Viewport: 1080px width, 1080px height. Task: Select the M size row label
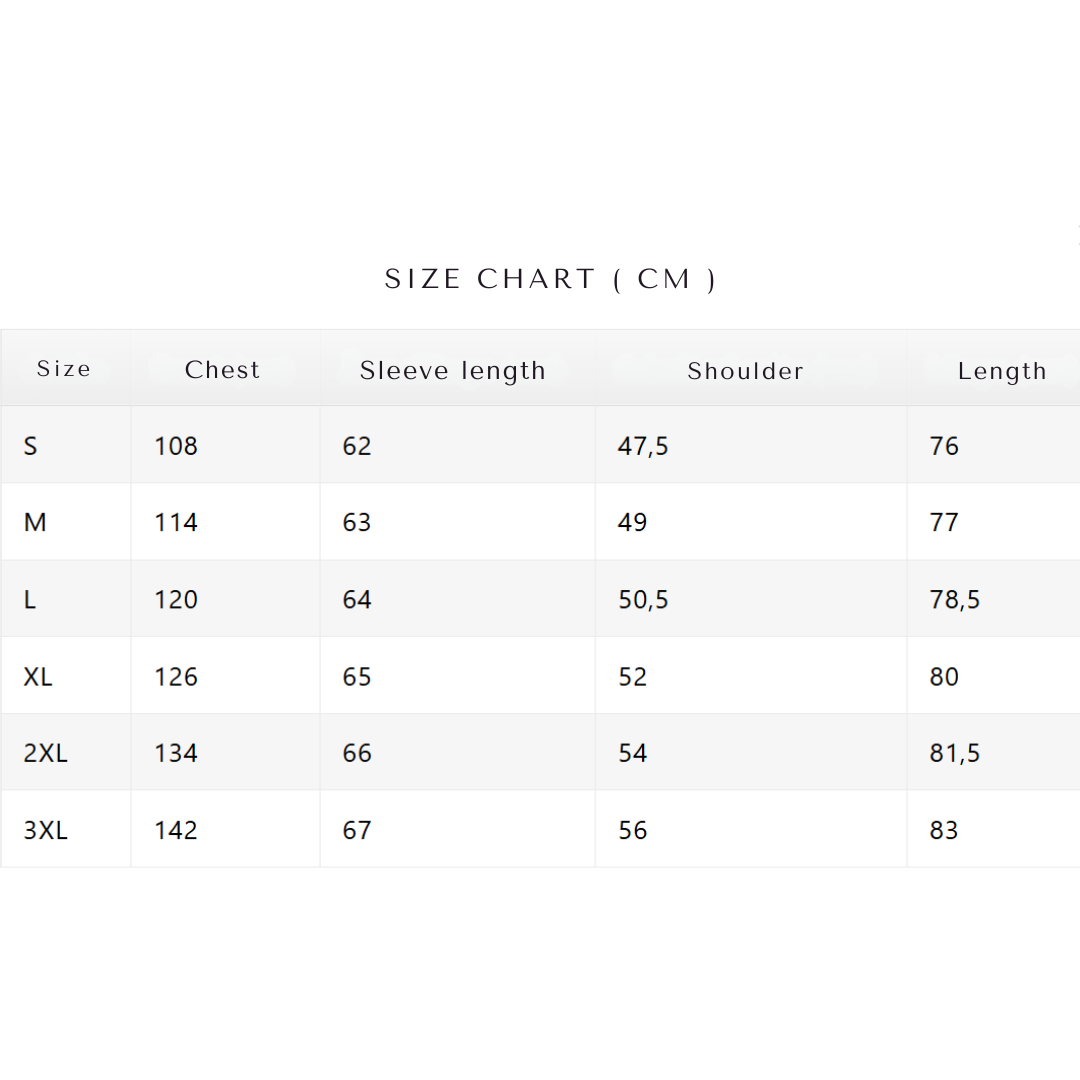(x=35, y=522)
